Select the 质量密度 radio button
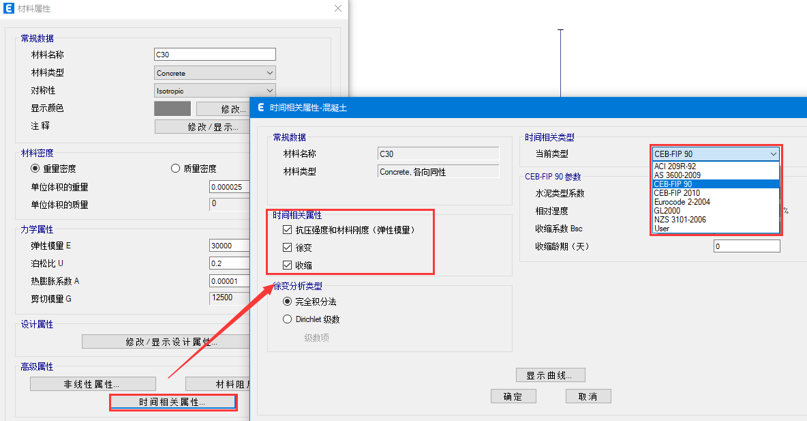Viewport: 807px width, 421px height. (175, 168)
